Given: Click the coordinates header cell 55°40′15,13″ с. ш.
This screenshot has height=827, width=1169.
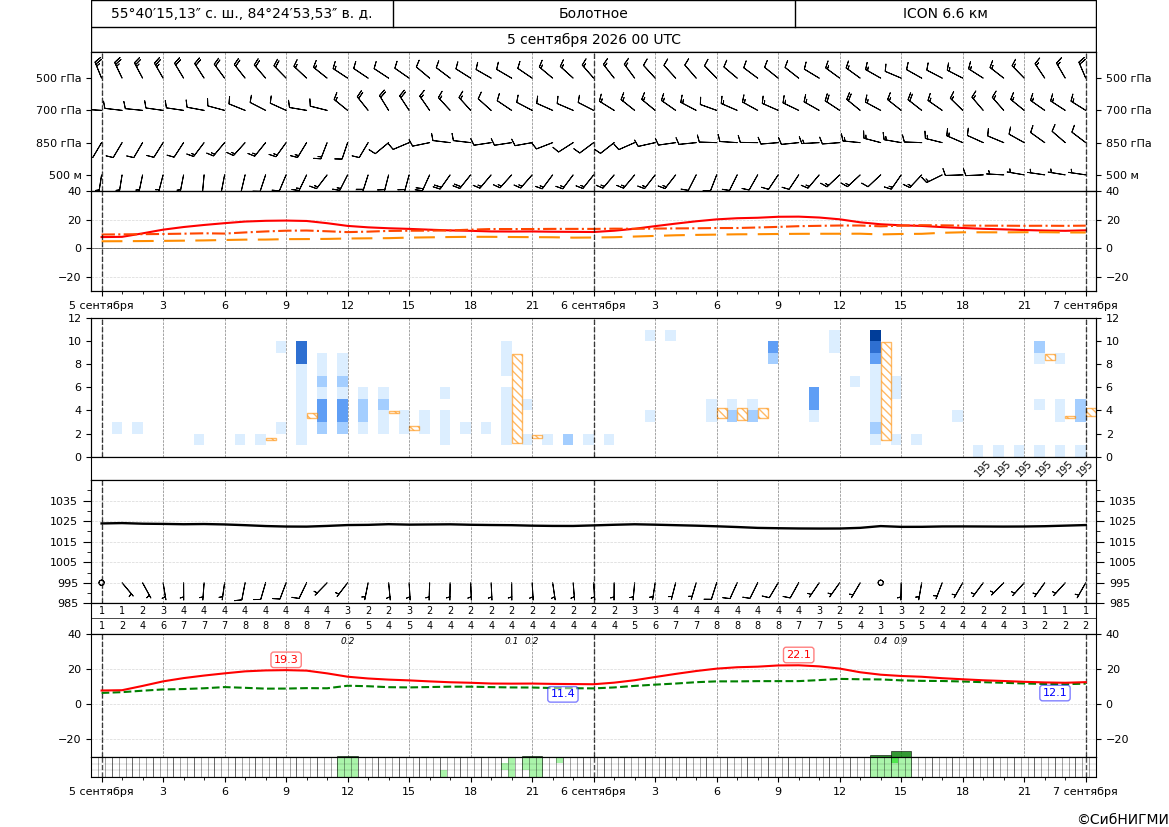Looking at the screenshot, I should pos(242,13).
